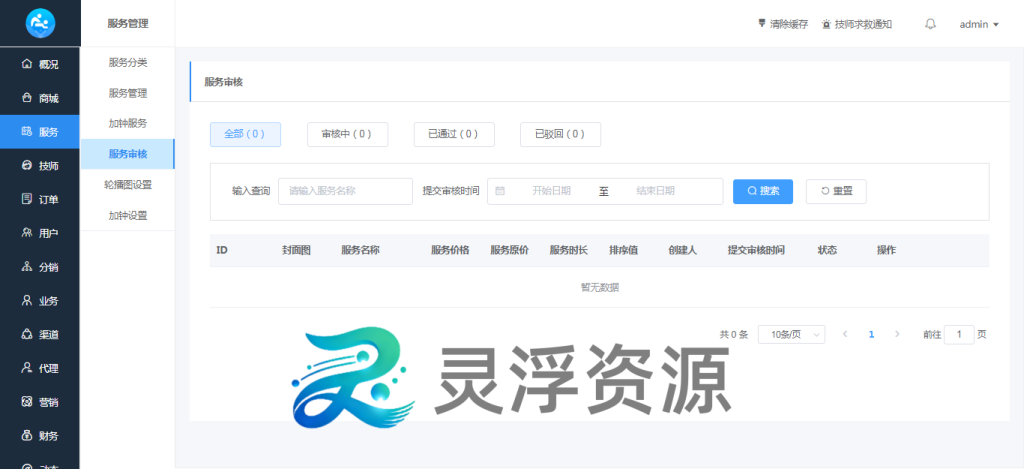Screen dimensions: 1024x469
Task: Open 服务分类 submenu item
Action: pos(128,63)
